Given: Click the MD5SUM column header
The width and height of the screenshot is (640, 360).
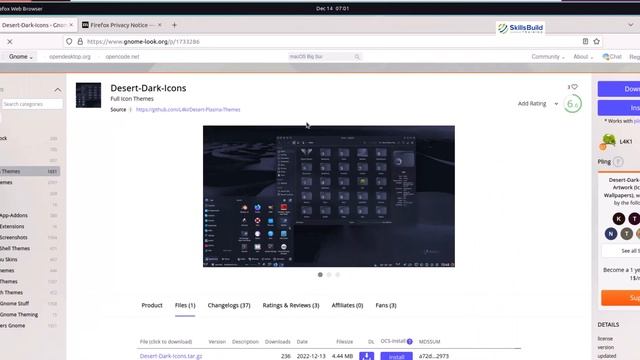Looking at the screenshot, I should 429,342.
